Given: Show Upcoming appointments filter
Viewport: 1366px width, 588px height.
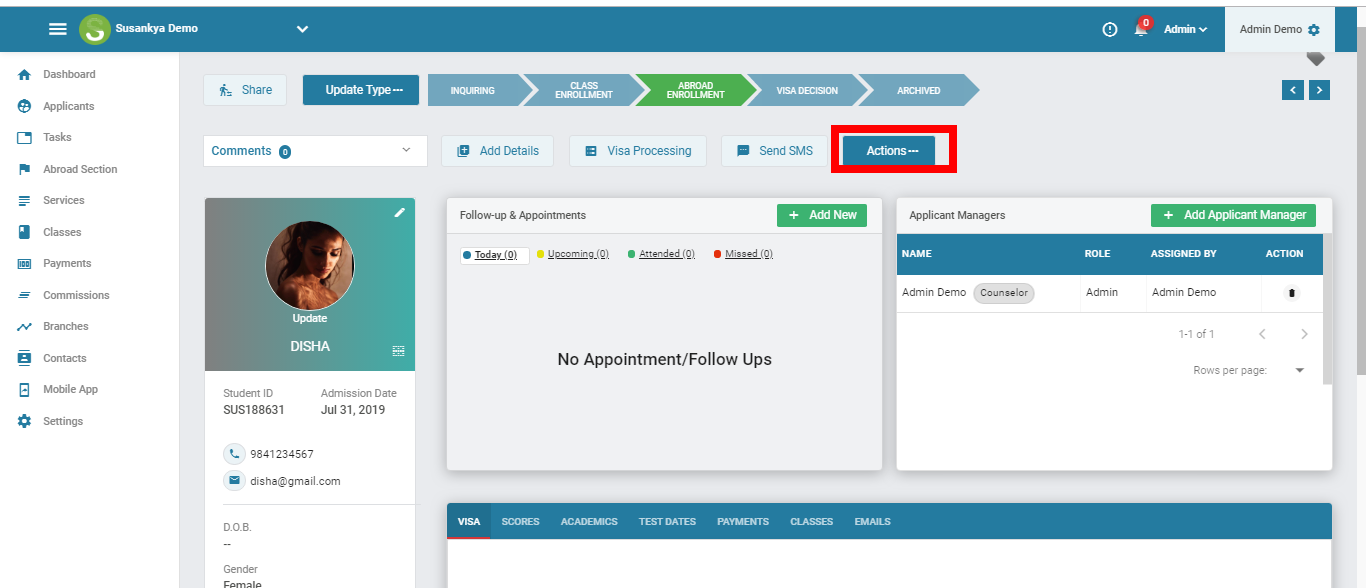Looking at the screenshot, I should (x=578, y=254).
